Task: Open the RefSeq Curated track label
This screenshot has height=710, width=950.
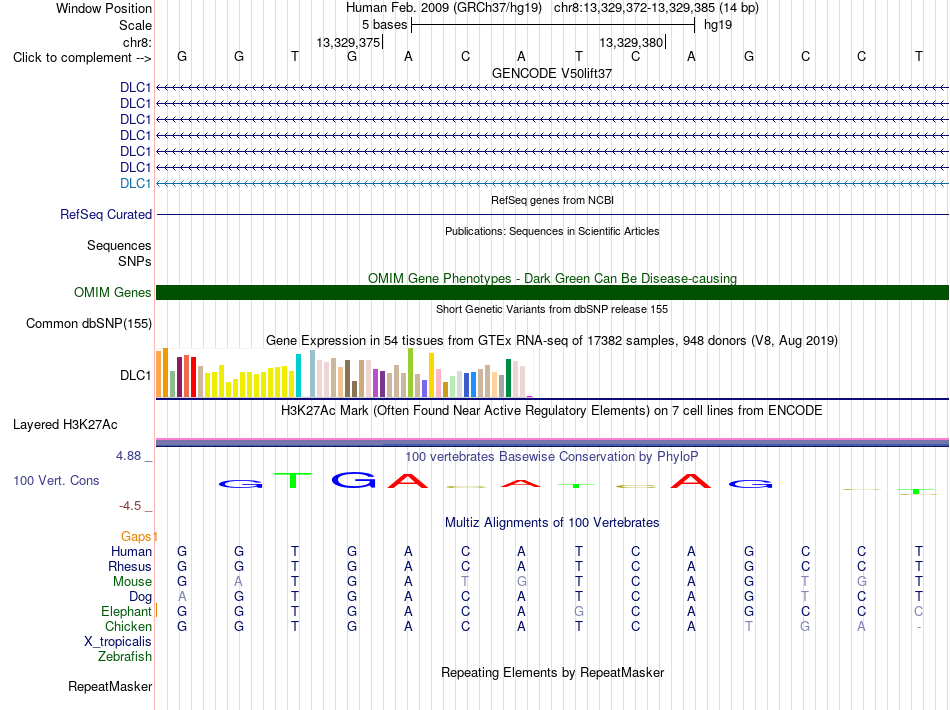Action: 106,214
